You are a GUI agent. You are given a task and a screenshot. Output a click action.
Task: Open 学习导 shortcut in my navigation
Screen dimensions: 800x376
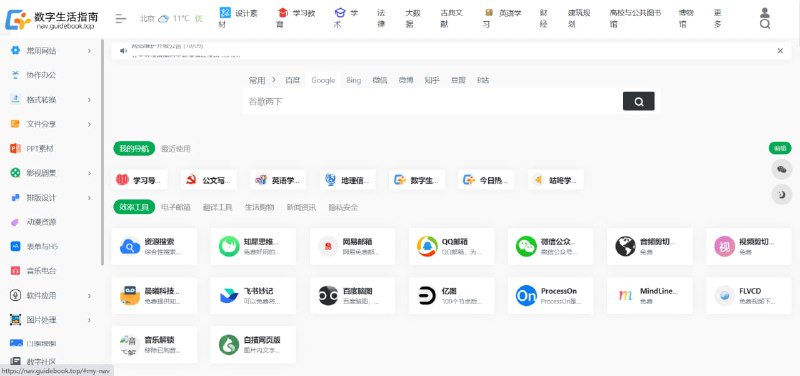[139, 180]
